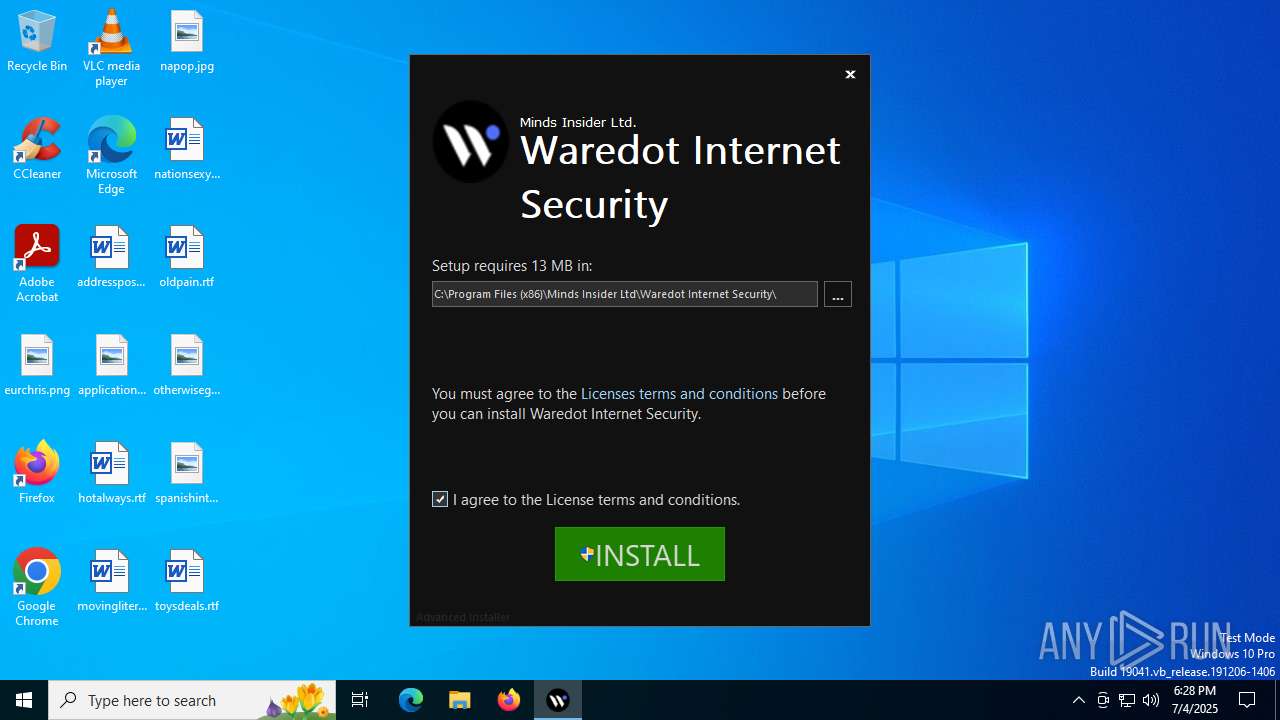Click the Setup requires 13 MB label
The height and width of the screenshot is (720, 1280).
(512, 266)
